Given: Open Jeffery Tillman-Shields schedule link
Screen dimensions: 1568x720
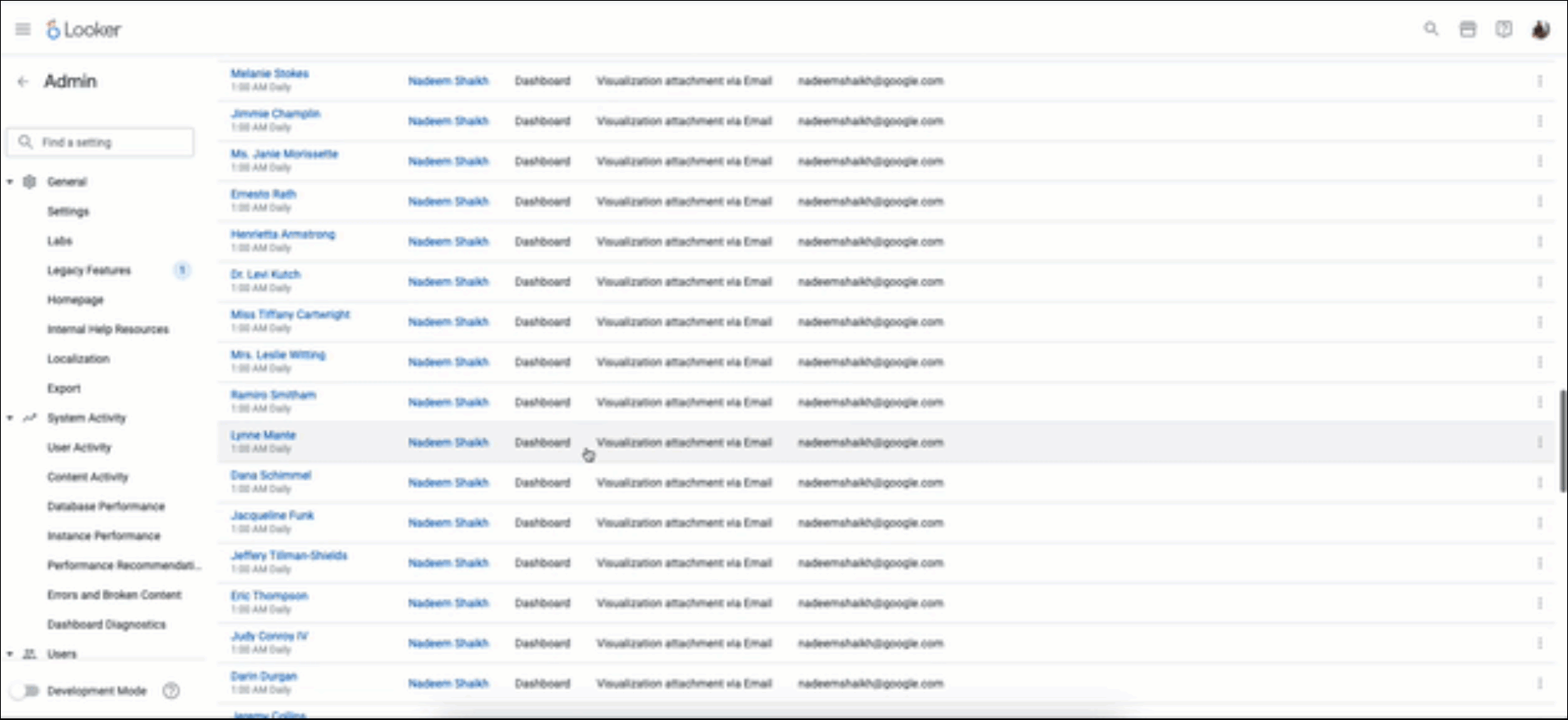Looking at the screenshot, I should tap(289, 555).
